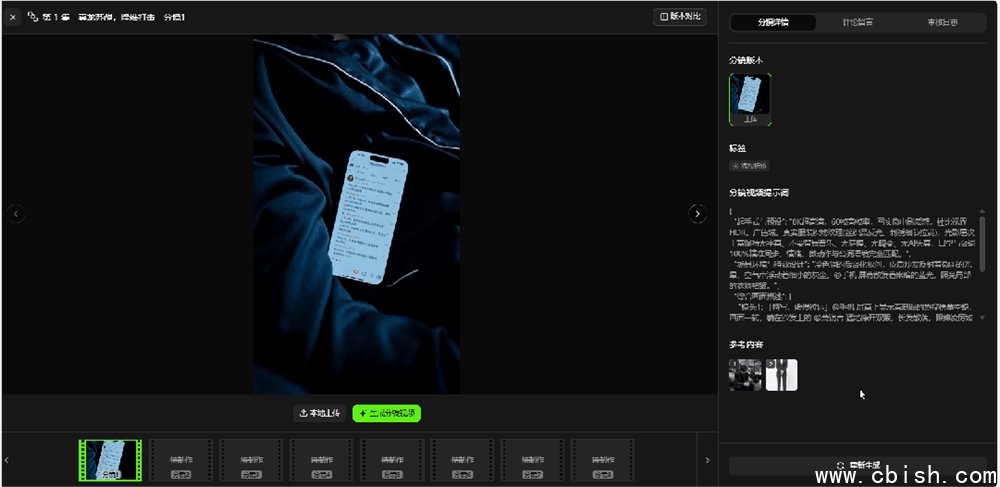Switch to the 分镜详情 details tab

[x=773, y=22]
